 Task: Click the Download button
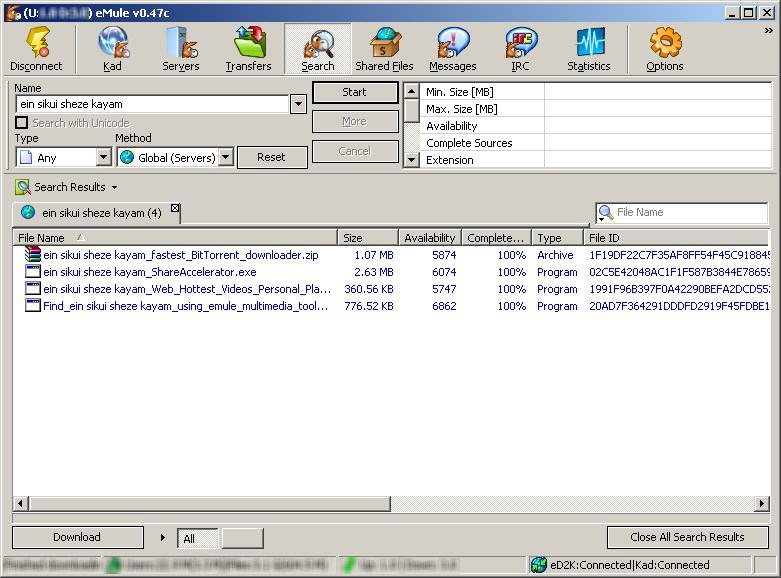click(78, 537)
